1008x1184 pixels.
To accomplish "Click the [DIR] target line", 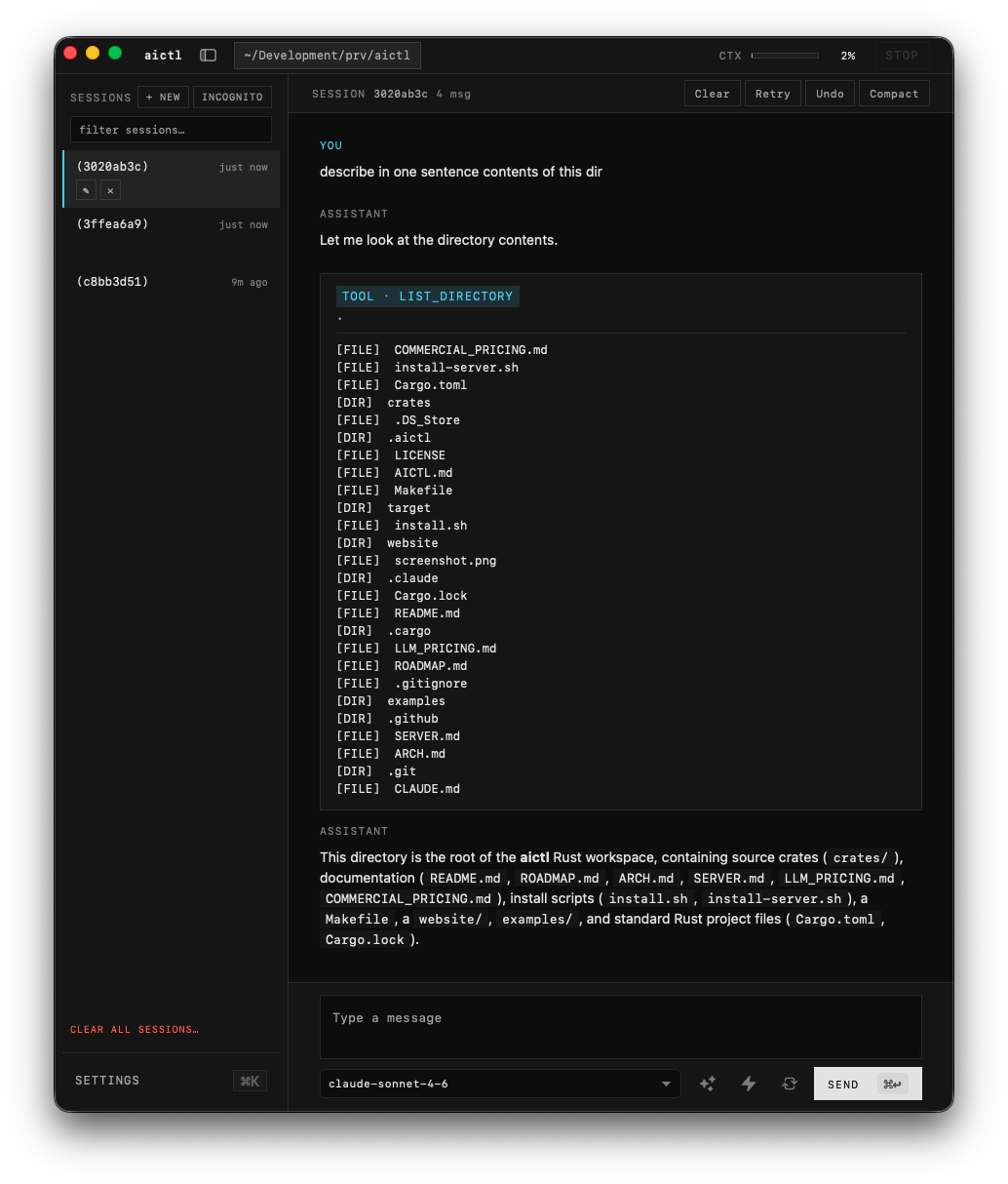I will coord(383,508).
